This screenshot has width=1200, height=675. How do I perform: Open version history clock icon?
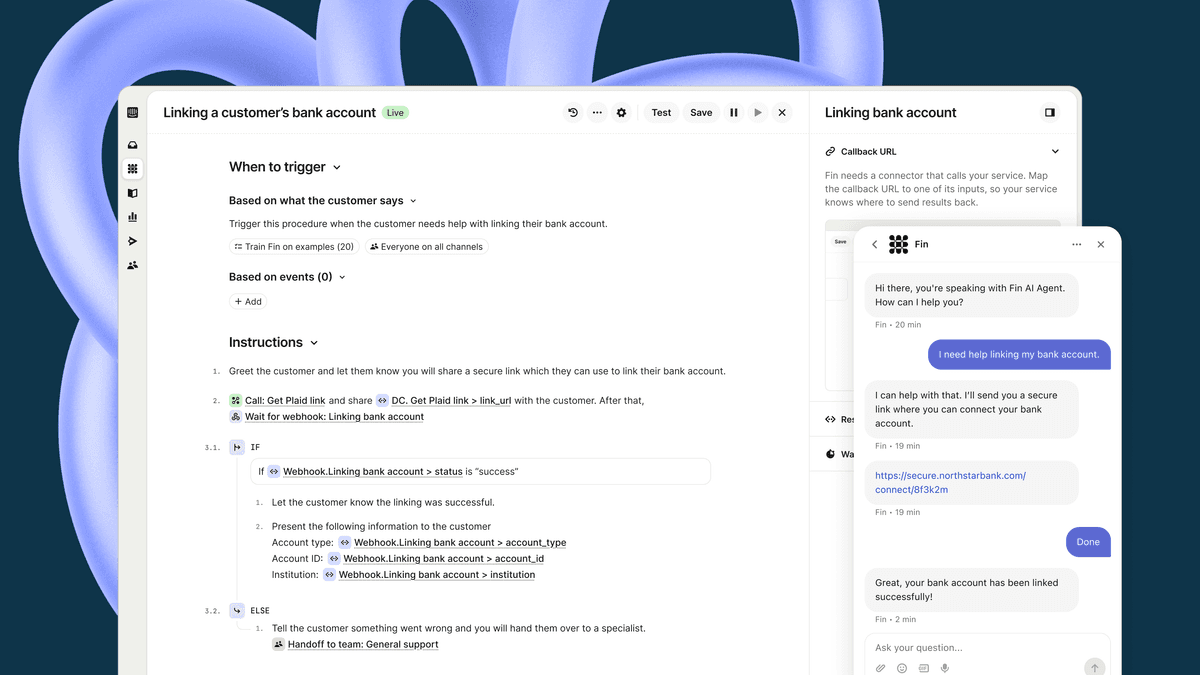coord(573,113)
